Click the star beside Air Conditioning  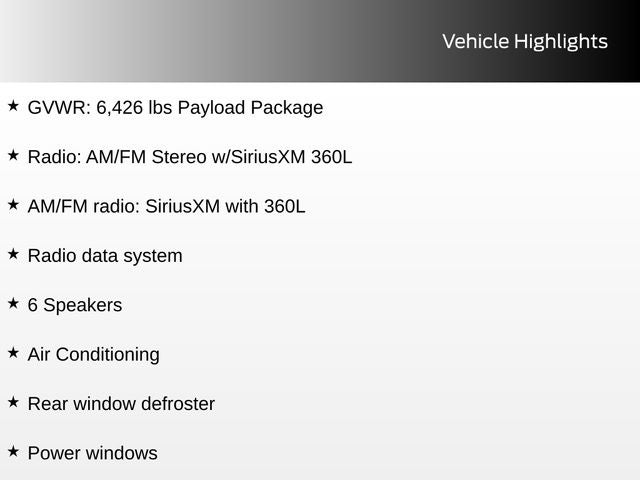tap(13, 352)
